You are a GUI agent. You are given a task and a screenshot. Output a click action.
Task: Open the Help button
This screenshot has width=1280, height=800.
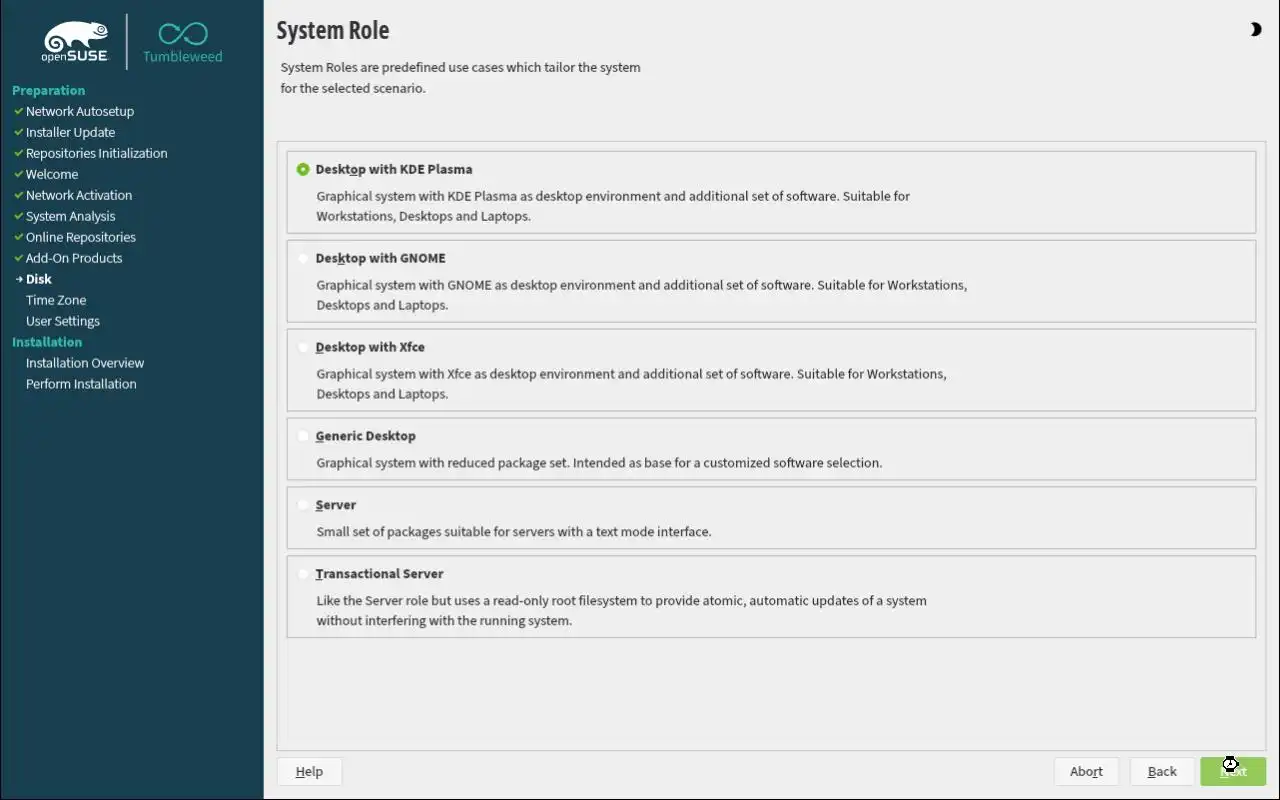pos(309,771)
